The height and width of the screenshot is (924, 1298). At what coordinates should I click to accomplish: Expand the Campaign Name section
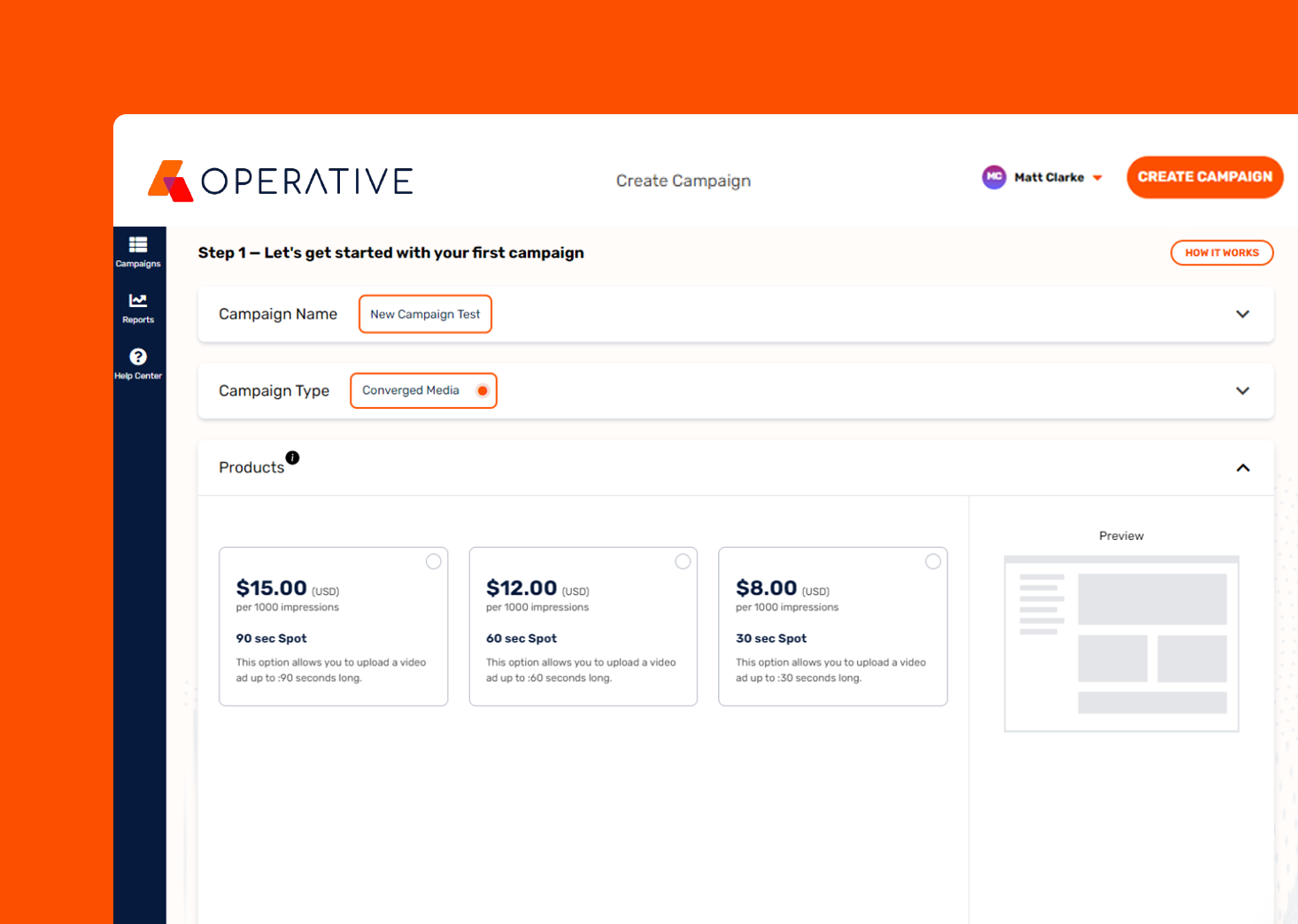tap(1242, 314)
